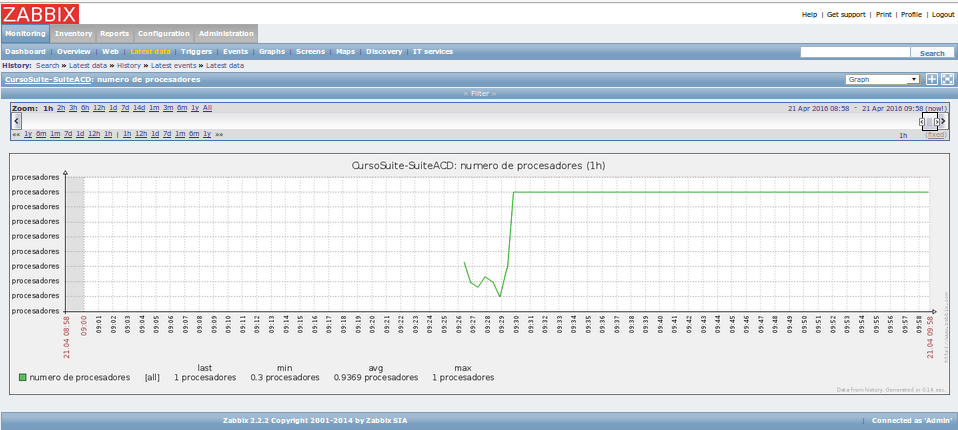Click the time scrollbar slider handle
The image size is (958, 430).
[930, 122]
